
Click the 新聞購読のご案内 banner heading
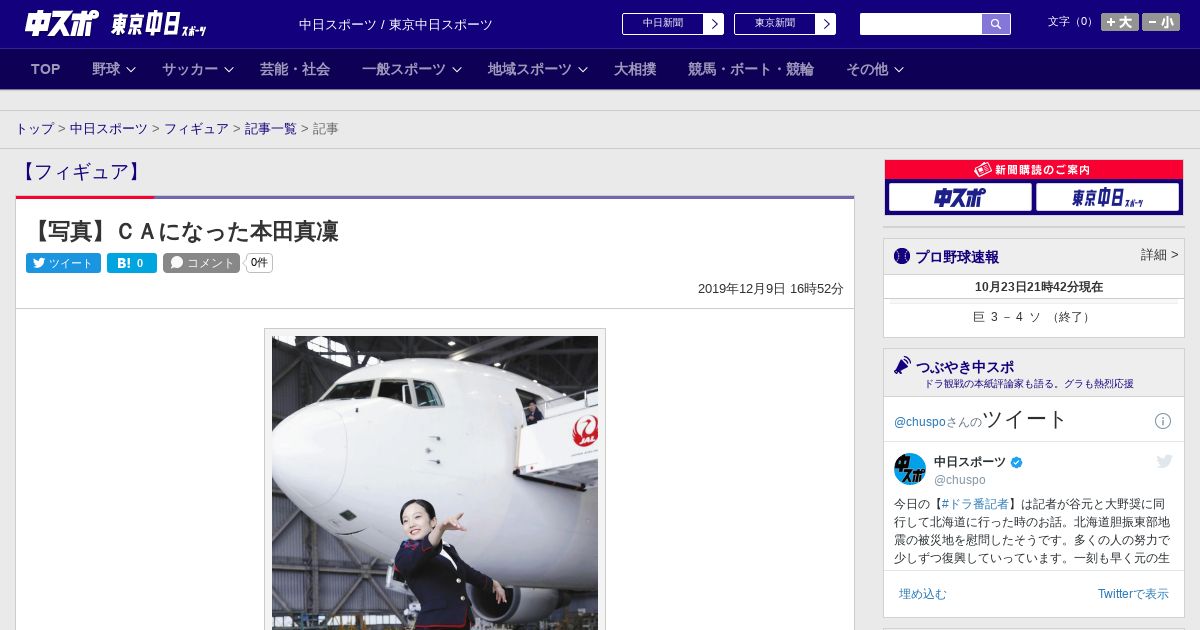(x=1034, y=170)
